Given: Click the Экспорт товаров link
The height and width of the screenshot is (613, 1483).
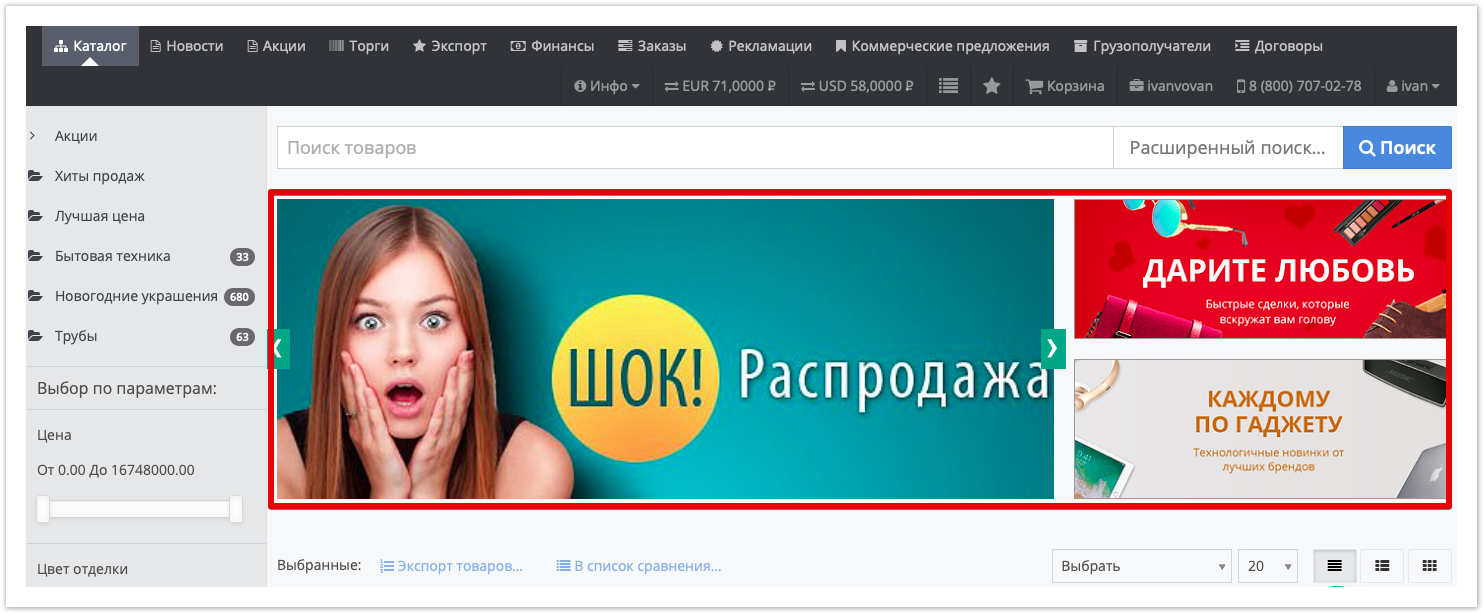Looking at the screenshot, I should pos(451,566).
